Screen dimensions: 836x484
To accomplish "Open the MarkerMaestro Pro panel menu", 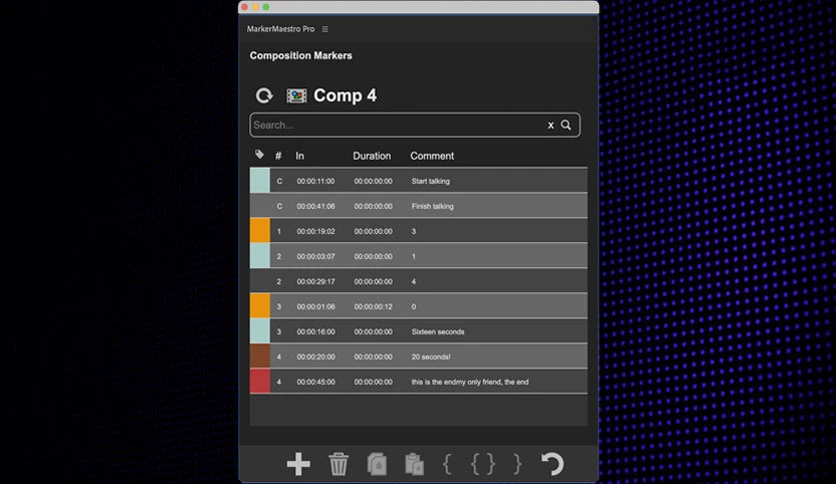I will click(x=325, y=29).
